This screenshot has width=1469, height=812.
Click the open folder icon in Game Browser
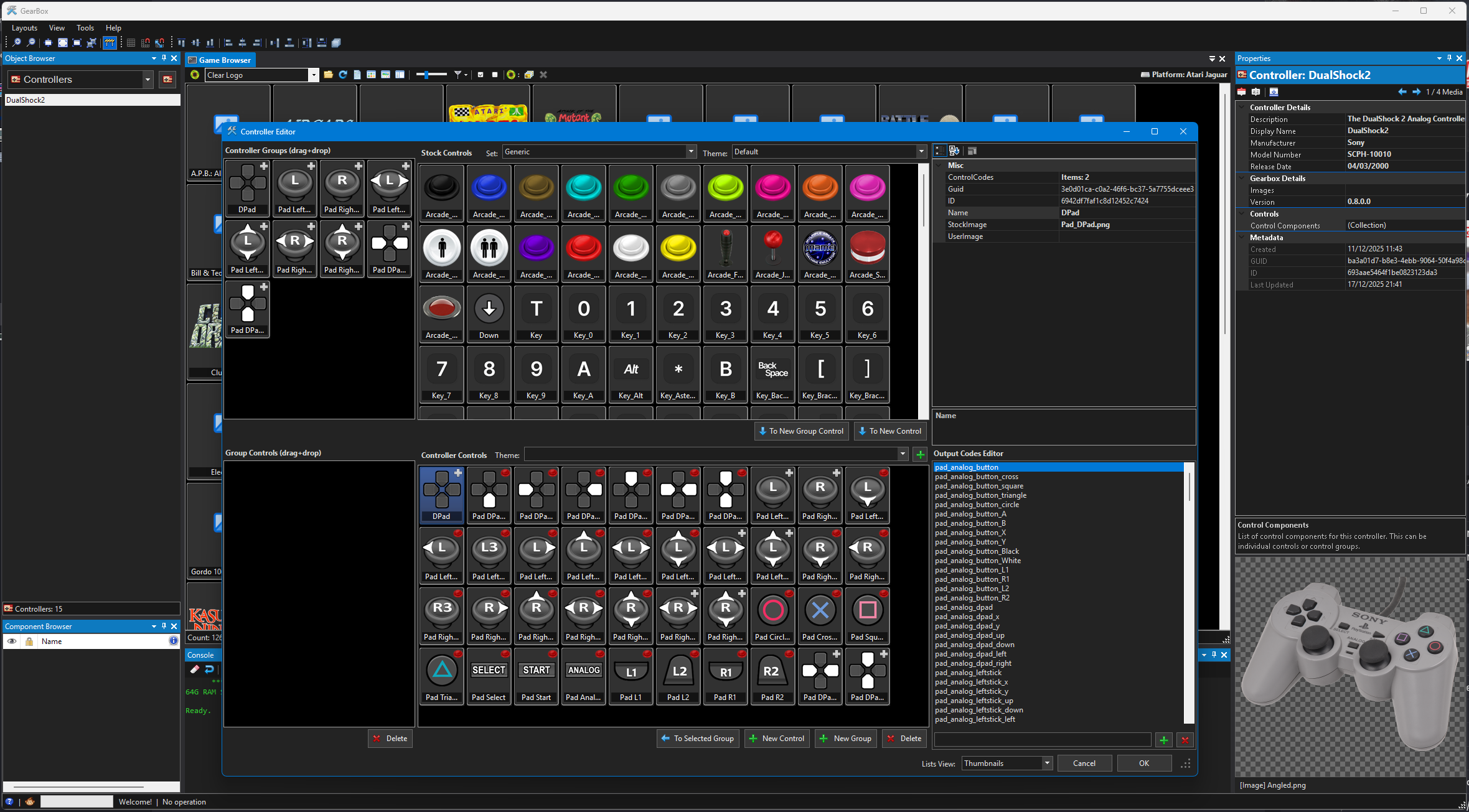coord(328,75)
